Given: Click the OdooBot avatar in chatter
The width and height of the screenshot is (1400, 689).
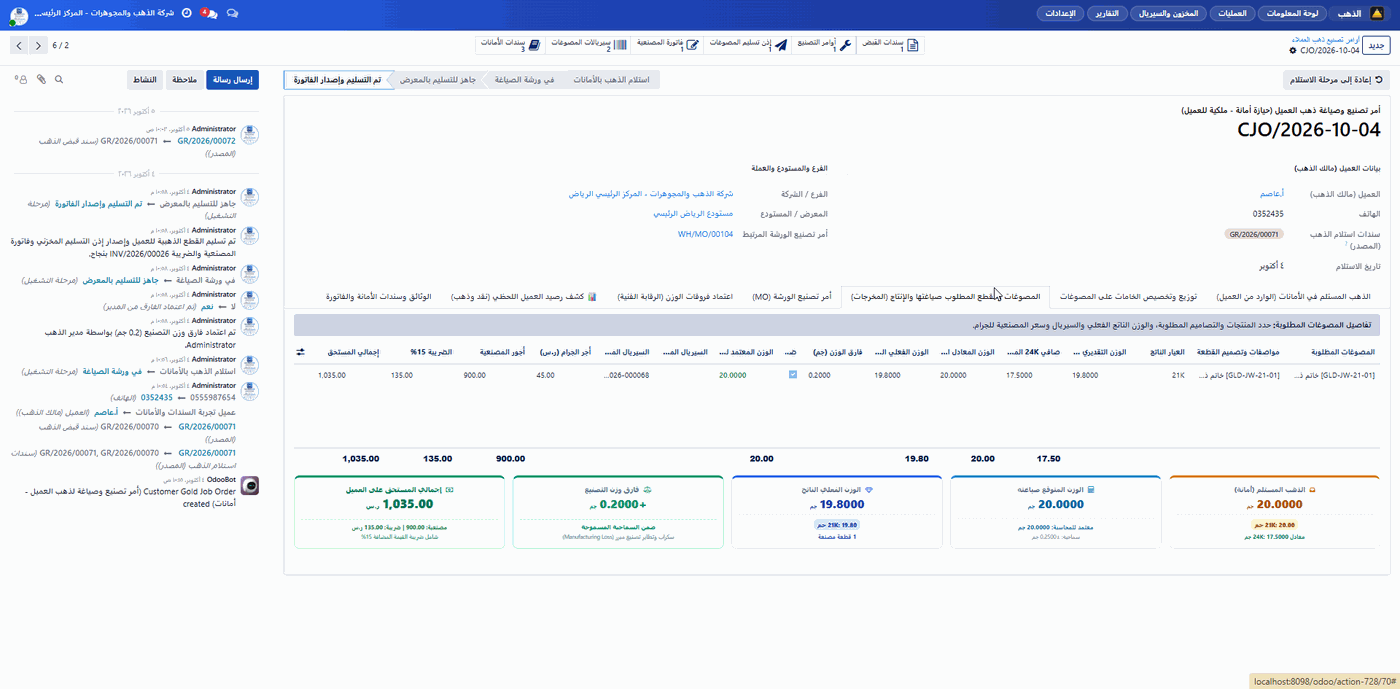Looking at the screenshot, I should pyautogui.click(x=250, y=485).
